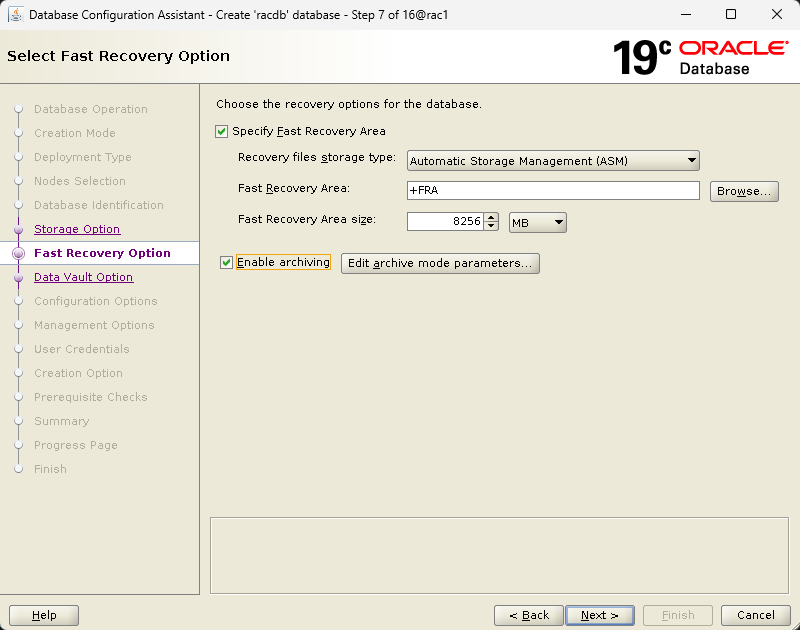
Task: Click the Browse... button
Action: [x=744, y=191]
